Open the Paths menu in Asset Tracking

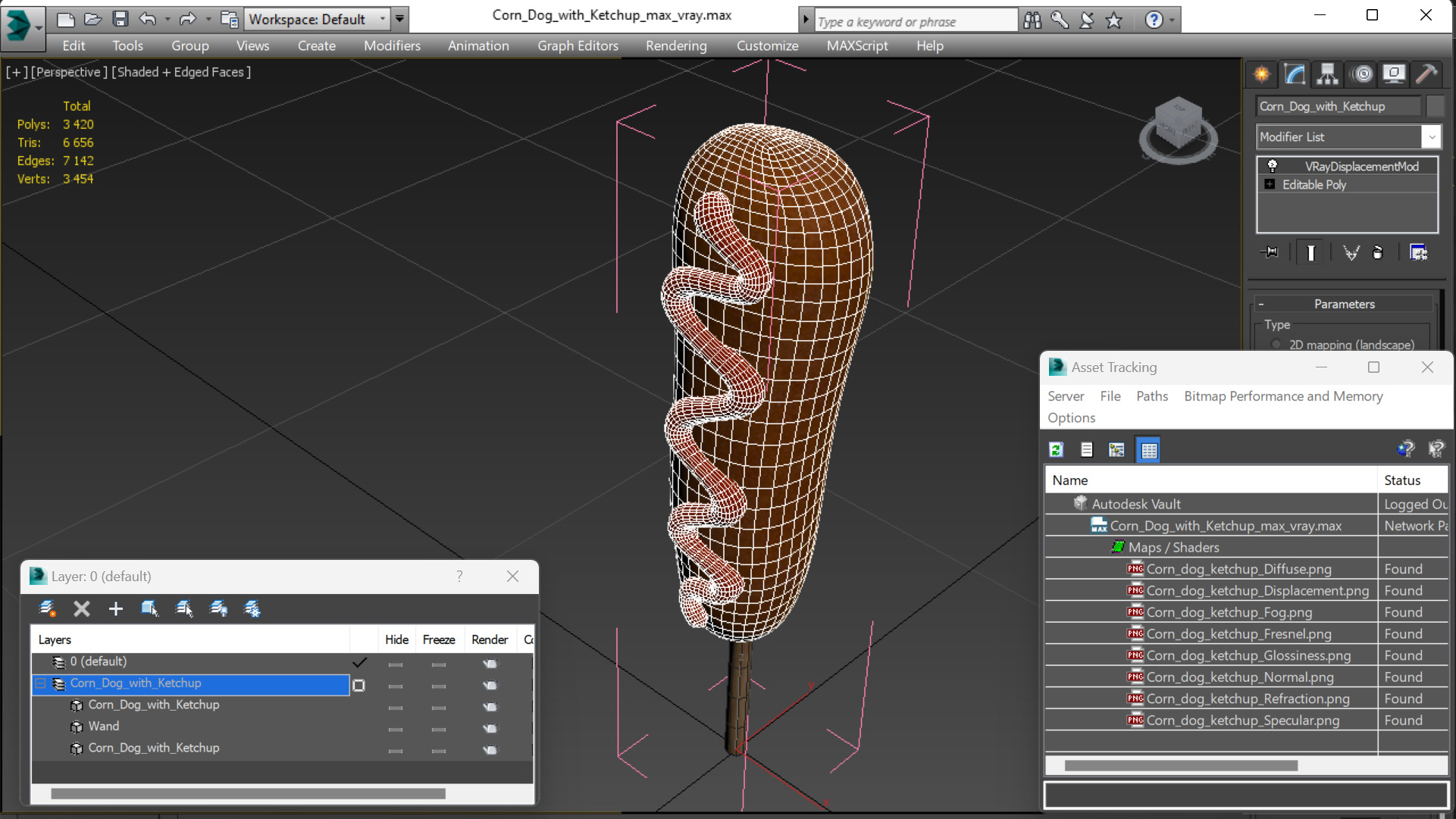click(1151, 396)
